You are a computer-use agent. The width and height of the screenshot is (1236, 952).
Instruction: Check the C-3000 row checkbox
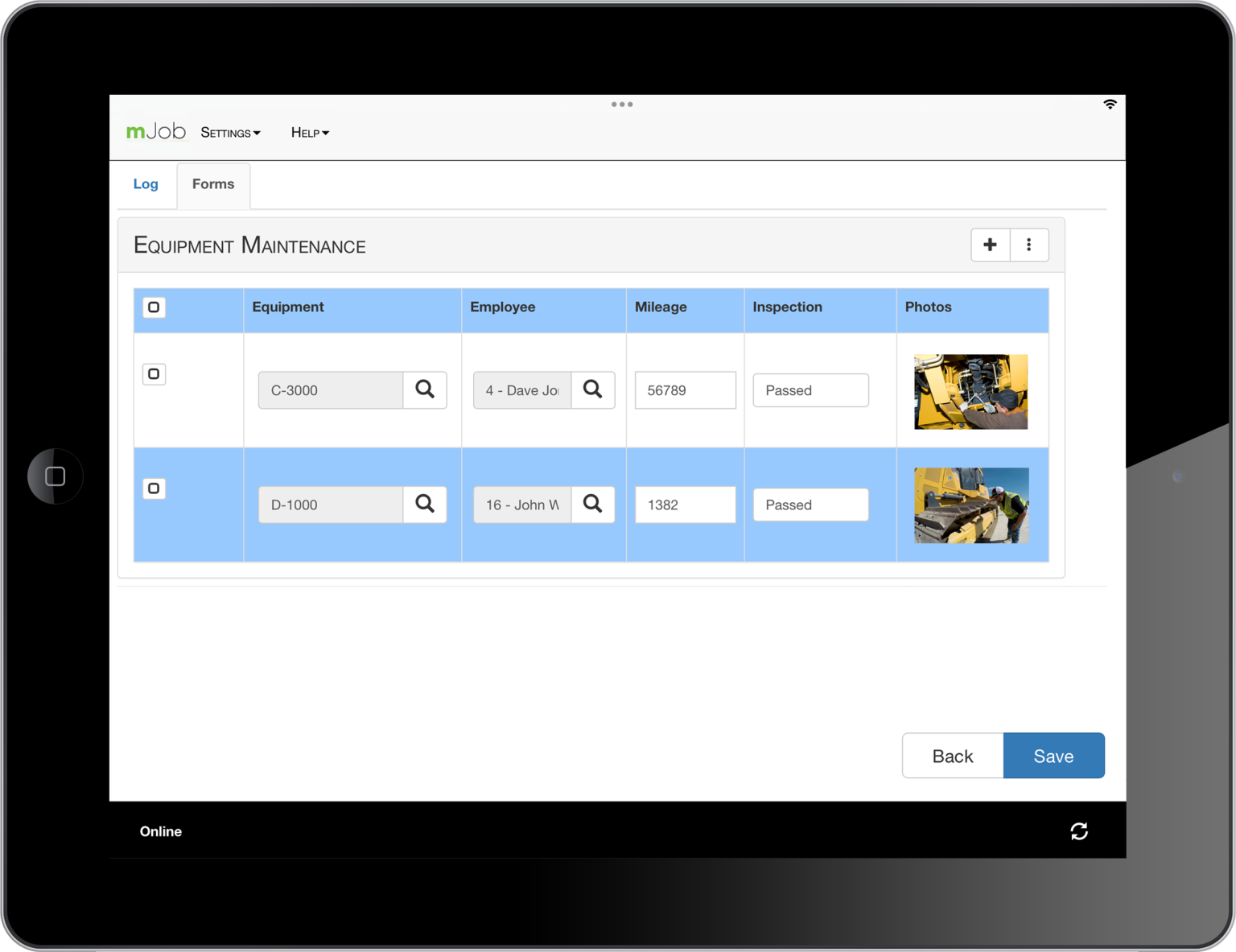click(x=154, y=374)
